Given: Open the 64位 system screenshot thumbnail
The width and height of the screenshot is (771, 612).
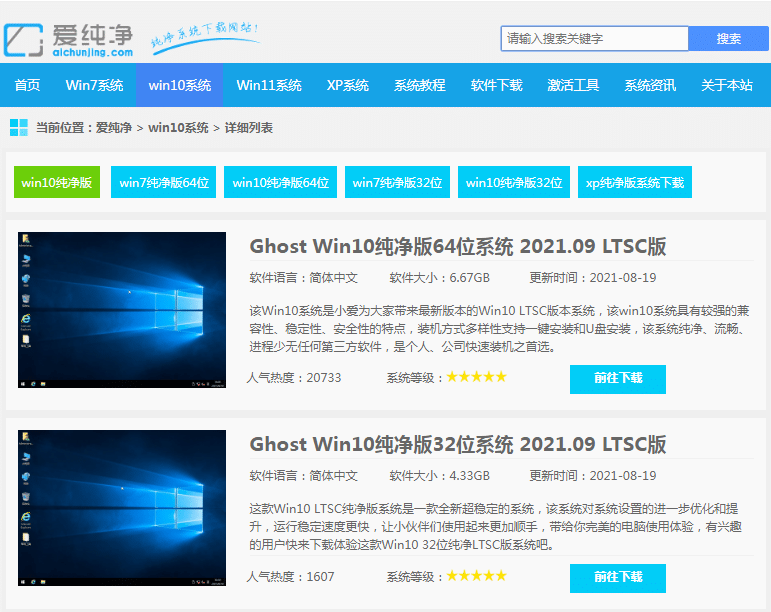Looking at the screenshot, I should coord(122,310).
